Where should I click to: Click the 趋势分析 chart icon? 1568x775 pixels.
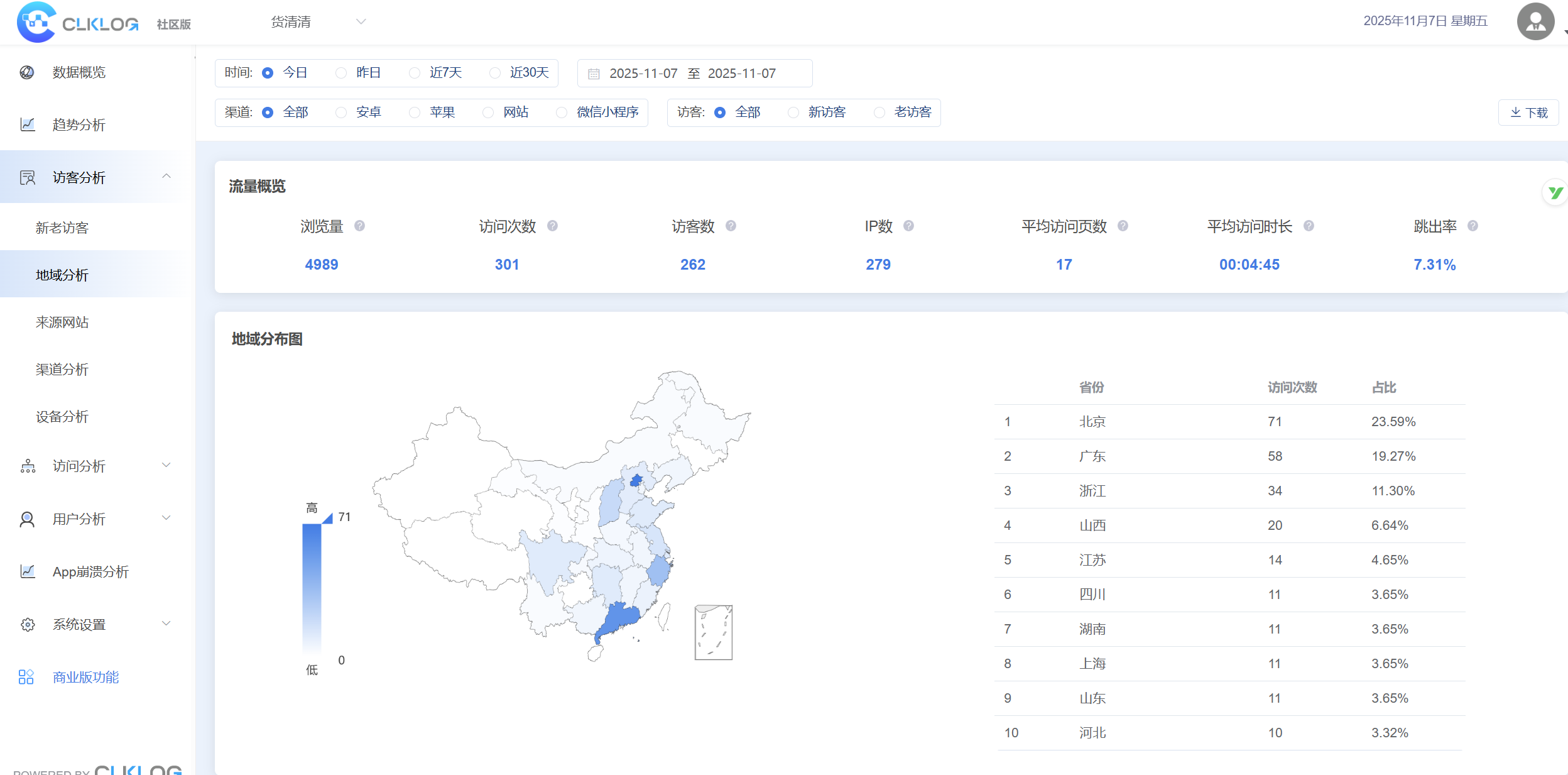click(x=27, y=124)
